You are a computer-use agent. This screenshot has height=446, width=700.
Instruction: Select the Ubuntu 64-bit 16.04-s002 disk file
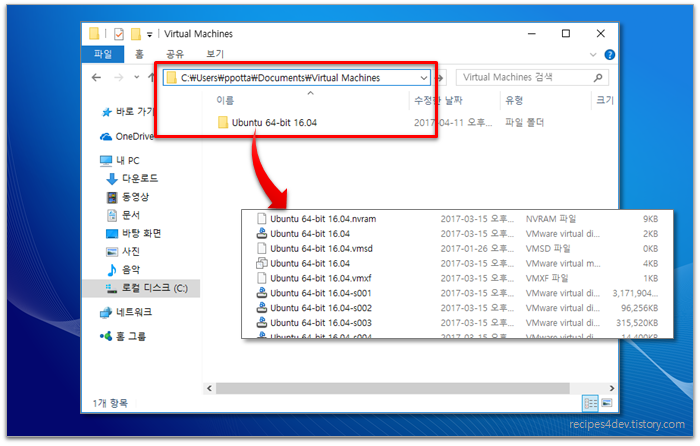click(x=314, y=308)
